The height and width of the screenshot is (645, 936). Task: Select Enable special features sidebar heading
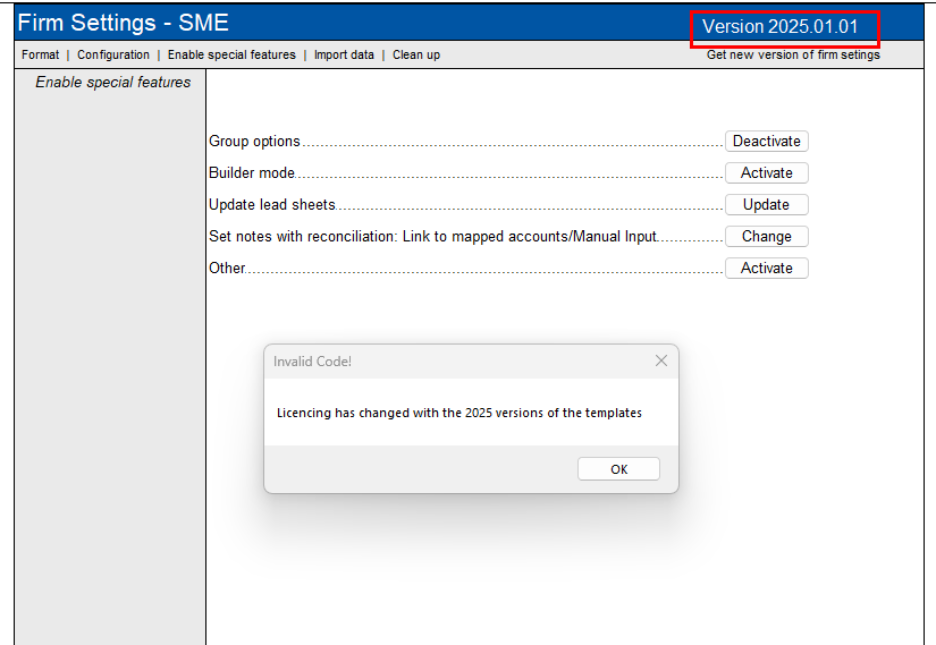pyautogui.click(x=113, y=82)
